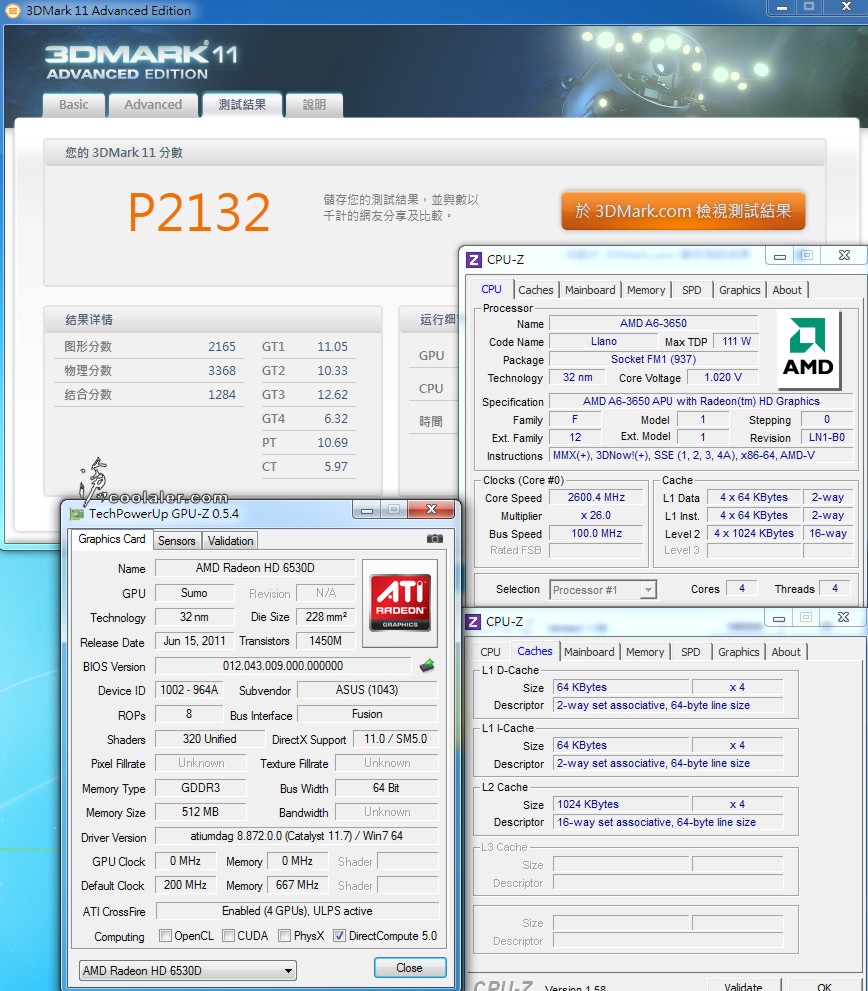Open SPD tab in upper CPU-Z window

click(x=692, y=290)
